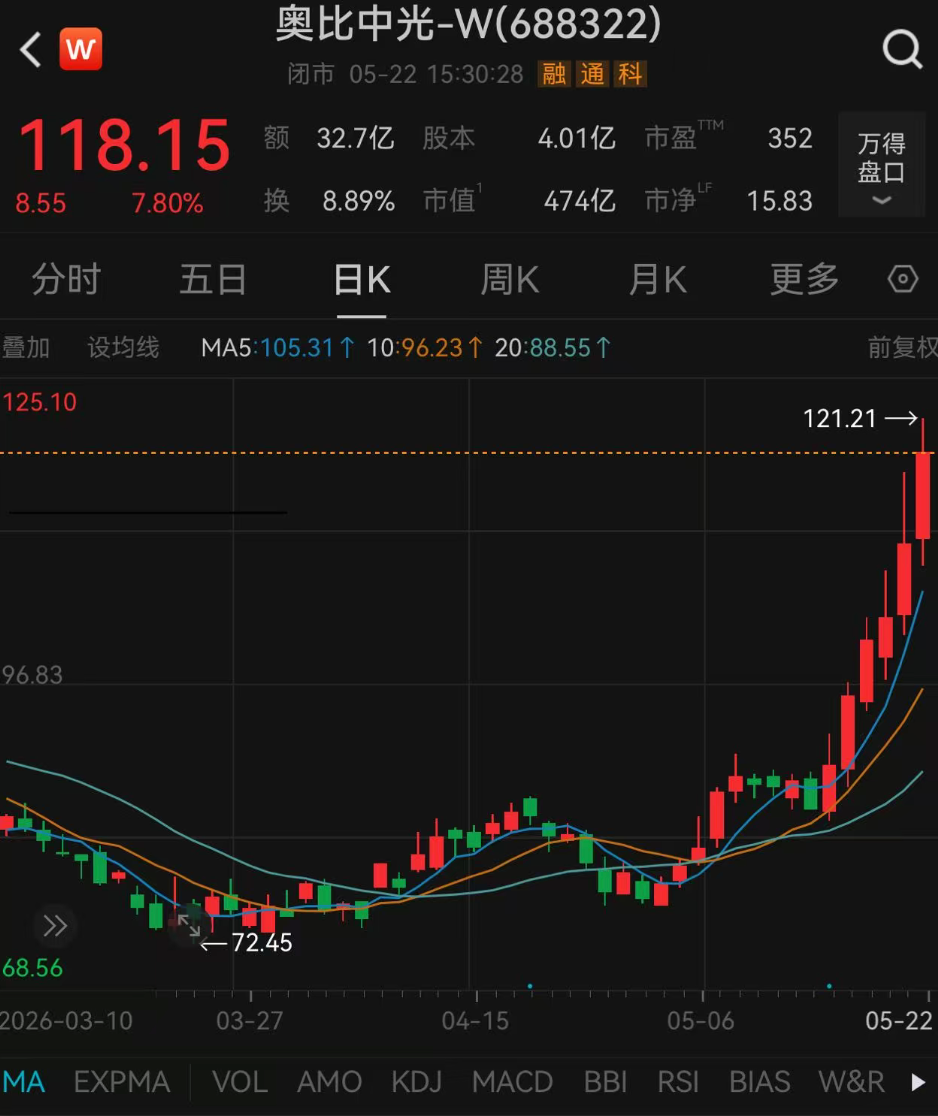938x1116 pixels.
Task: Tap the 股本 value 4.01亿
Action: coord(576,138)
